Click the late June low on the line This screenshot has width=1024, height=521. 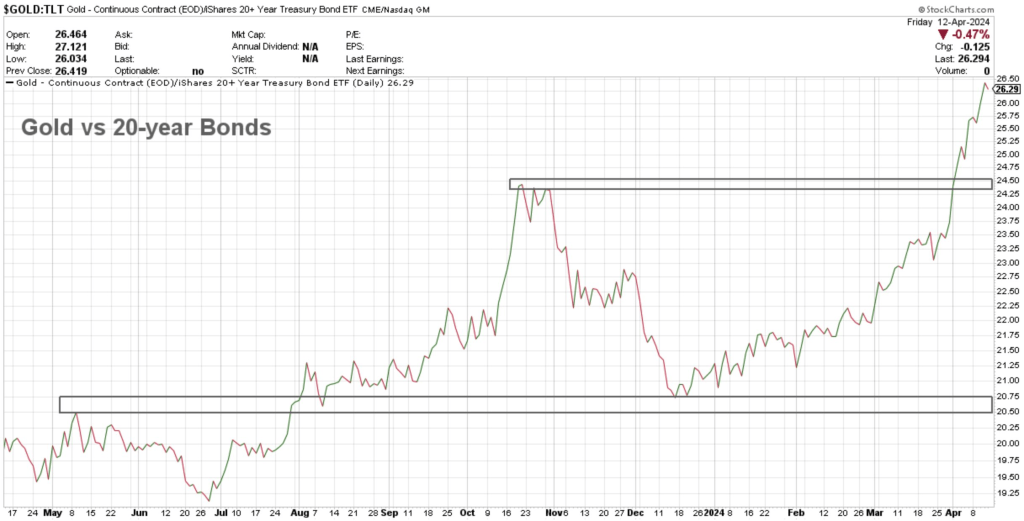(x=209, y=500)
